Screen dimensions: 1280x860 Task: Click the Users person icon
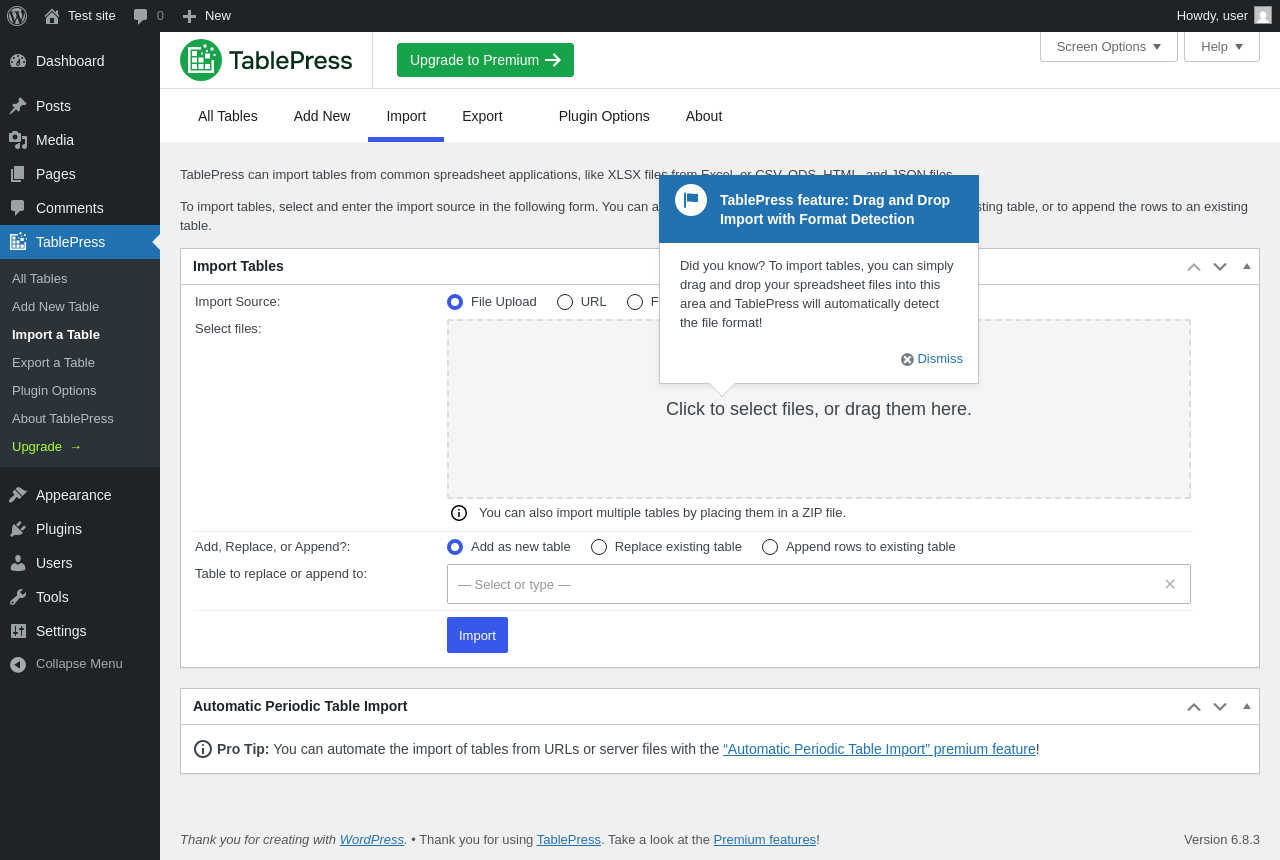coord(18,563)
